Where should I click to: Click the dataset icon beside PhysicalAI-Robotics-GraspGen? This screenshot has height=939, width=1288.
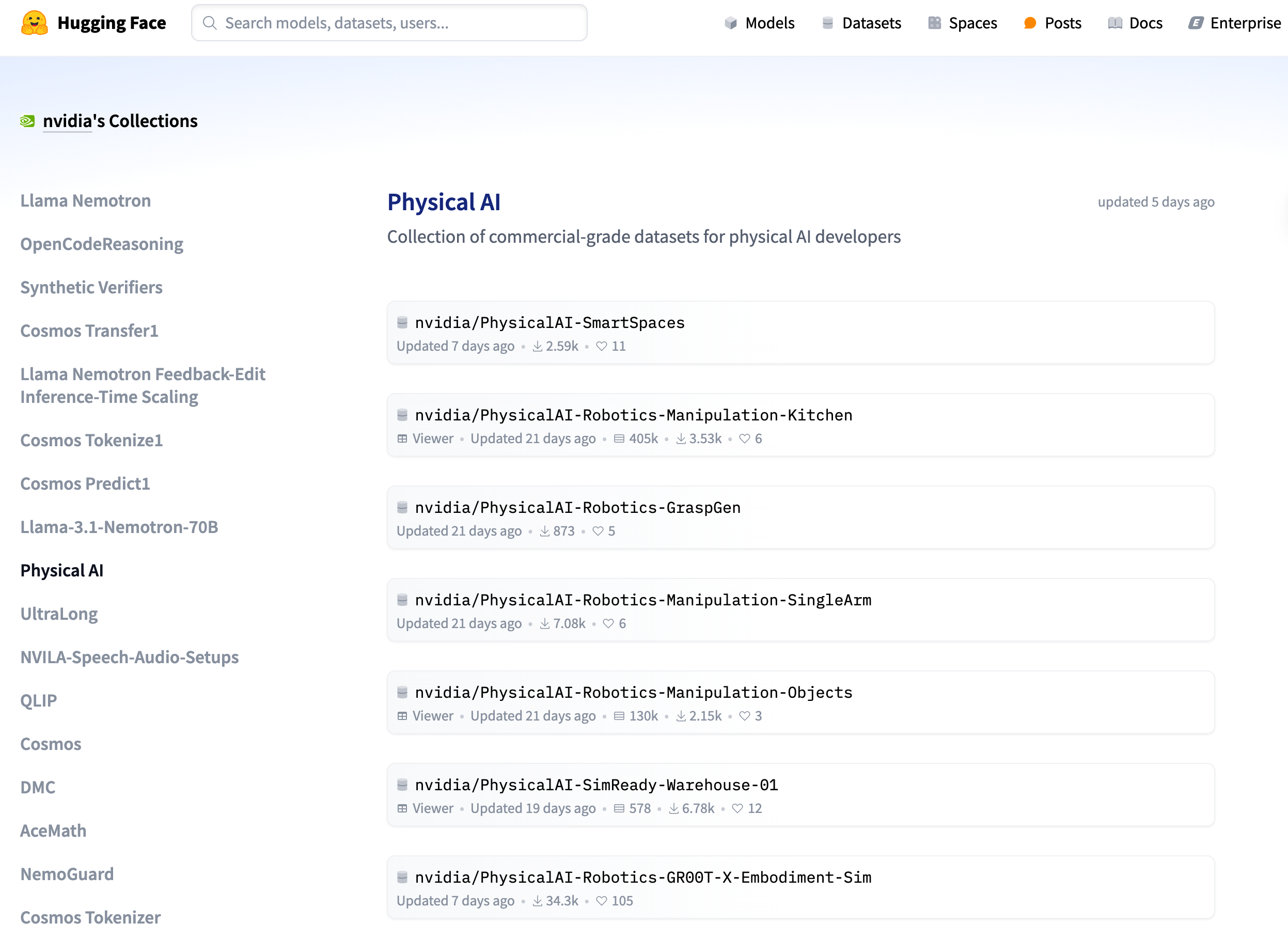(402, 507)
